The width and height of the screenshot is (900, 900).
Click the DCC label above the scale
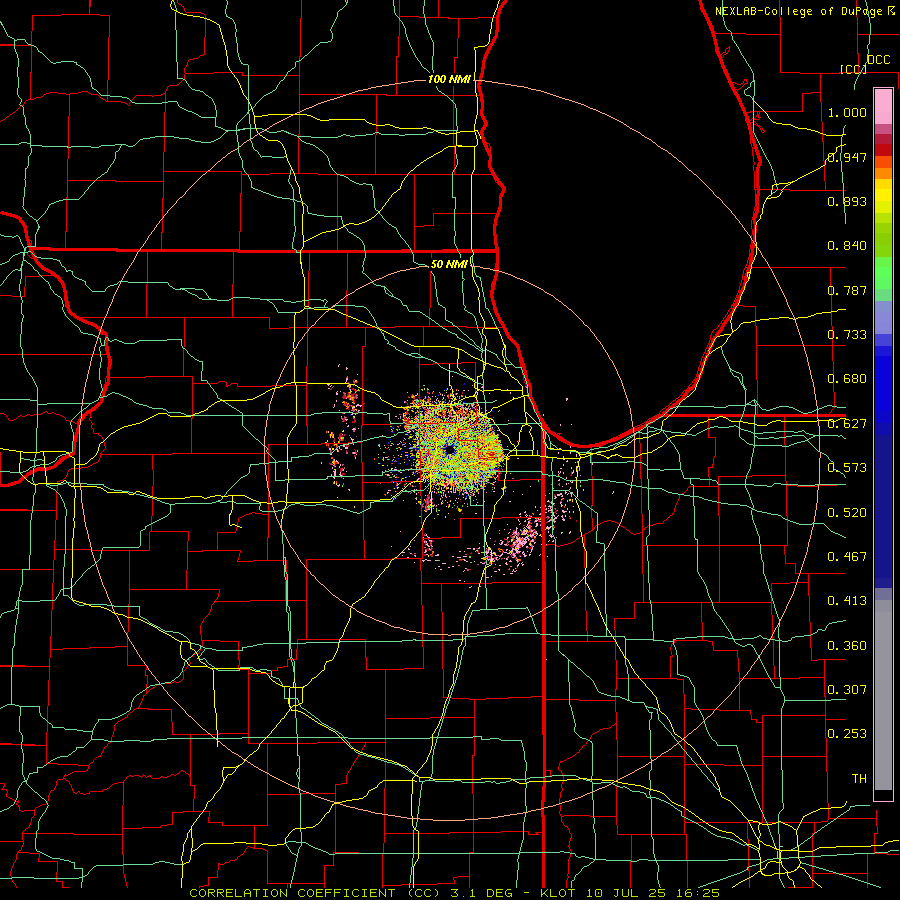click(878, 59)
